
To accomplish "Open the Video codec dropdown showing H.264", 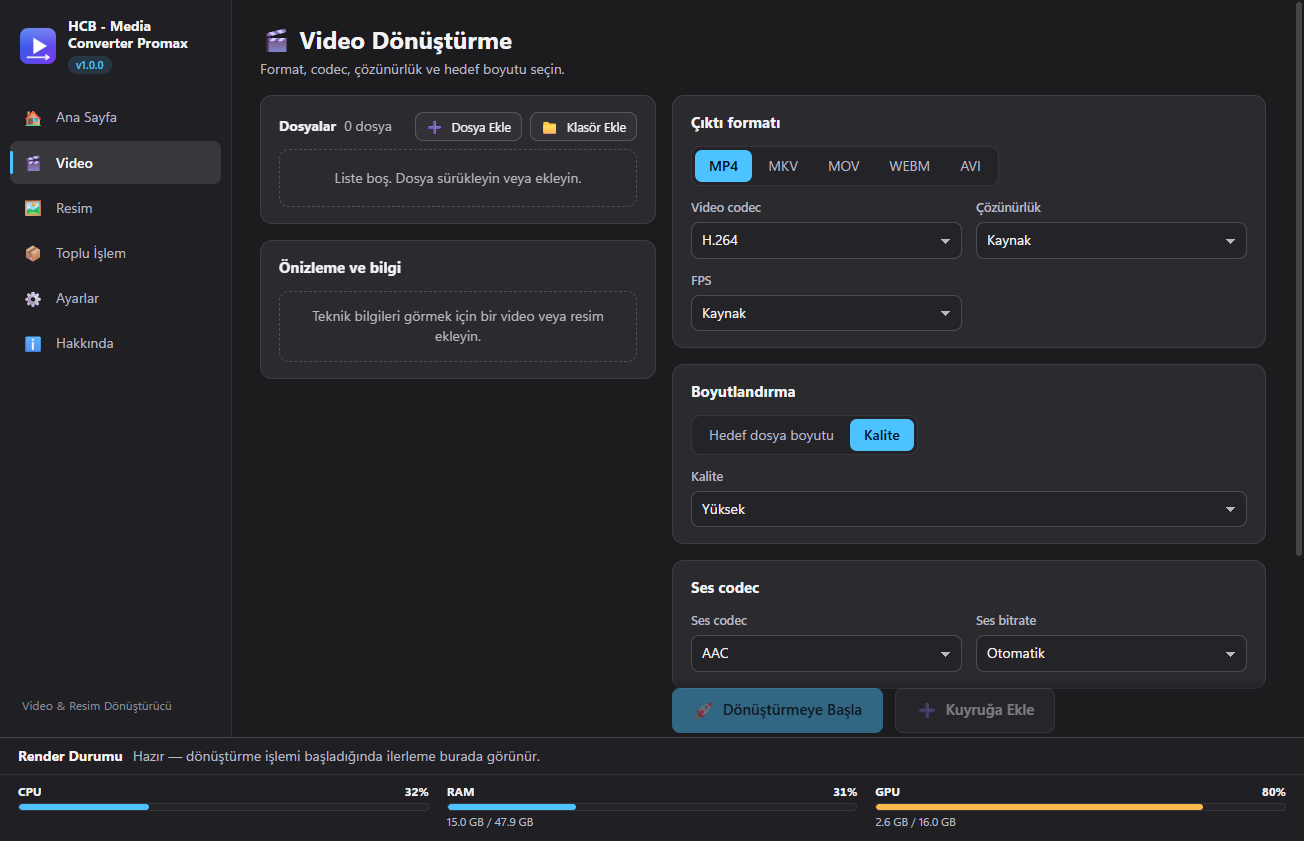I will point(826,241).
